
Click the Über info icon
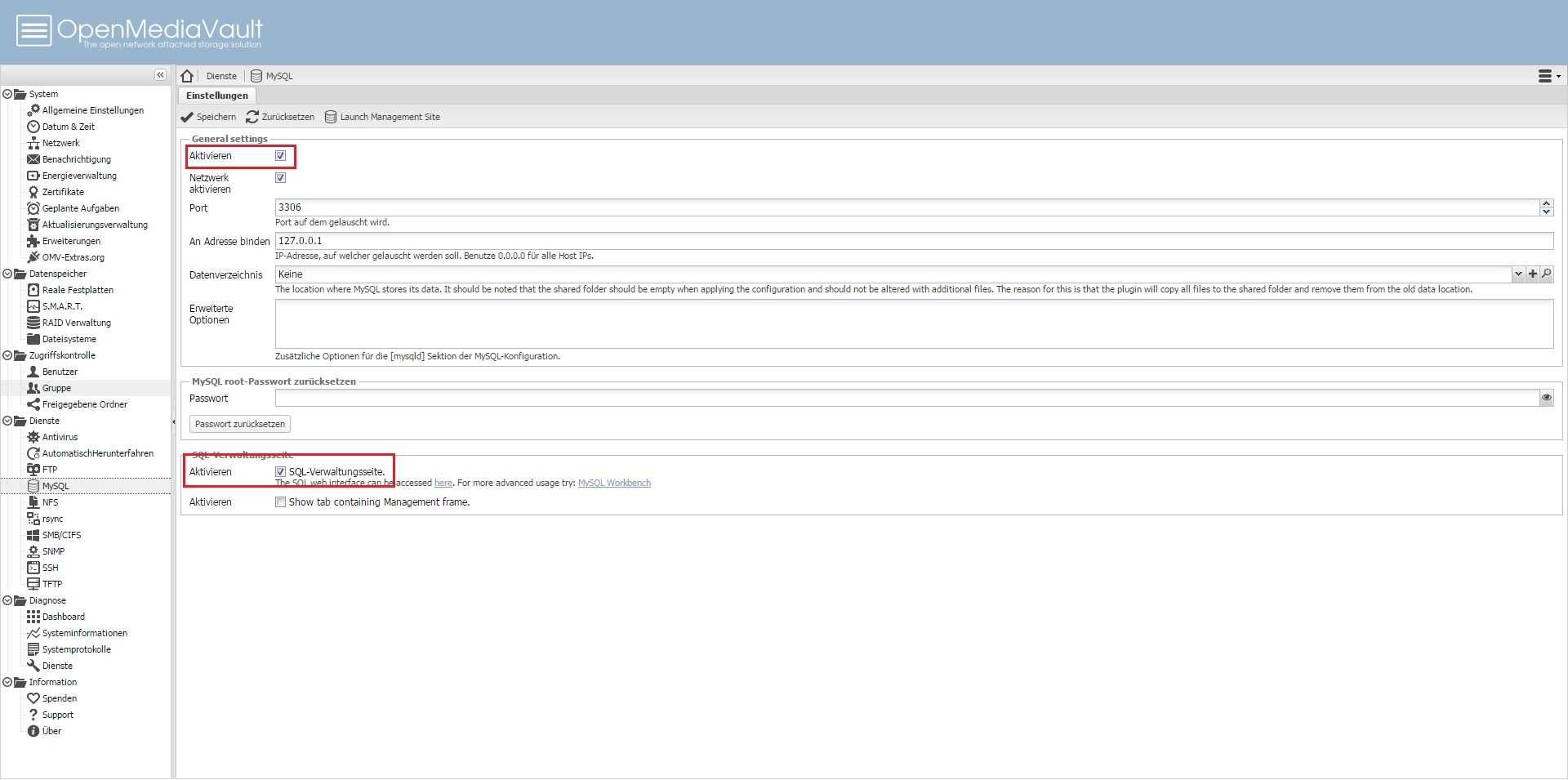tap(33, 731)
